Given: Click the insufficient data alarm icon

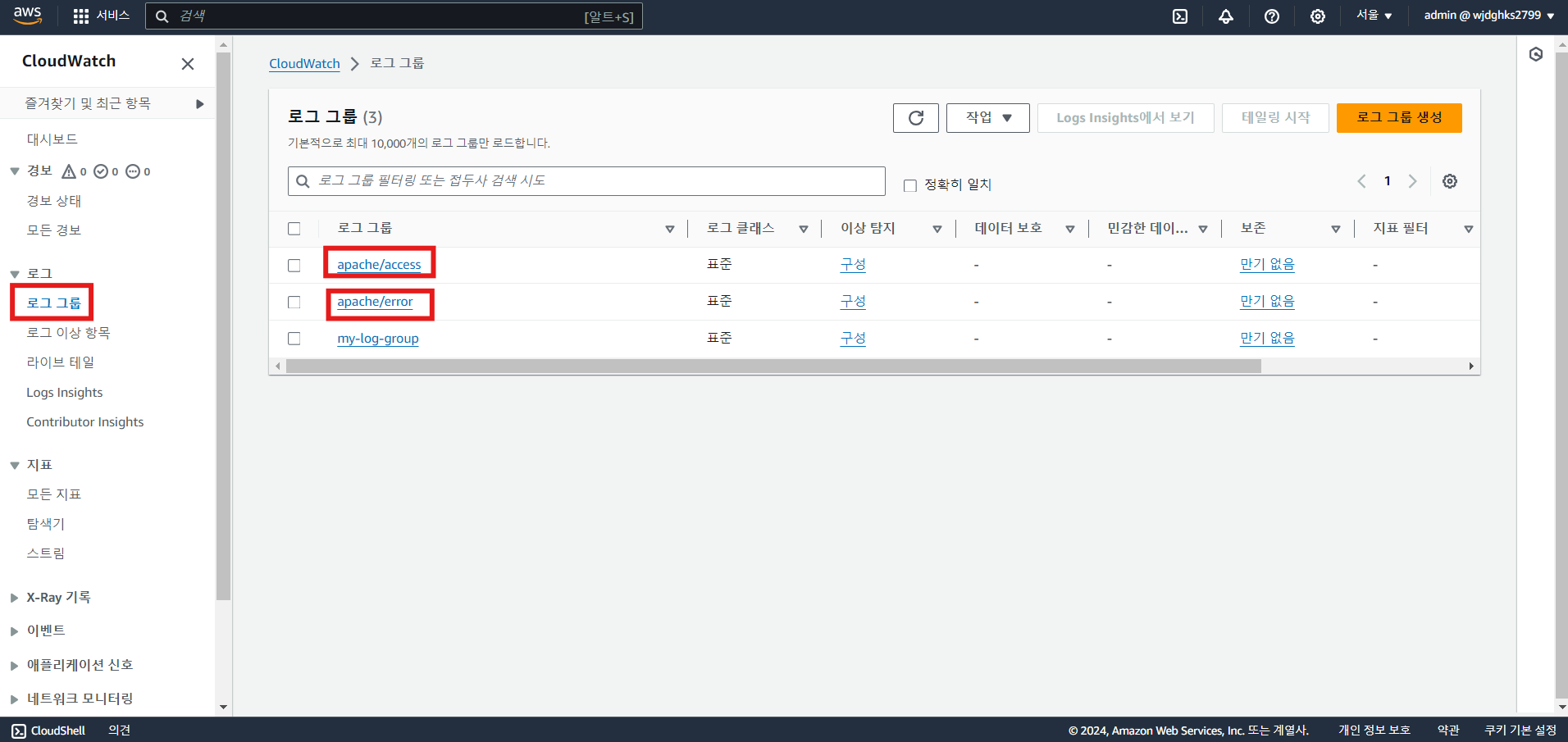Looking at the screenshot, I should 133,171.
